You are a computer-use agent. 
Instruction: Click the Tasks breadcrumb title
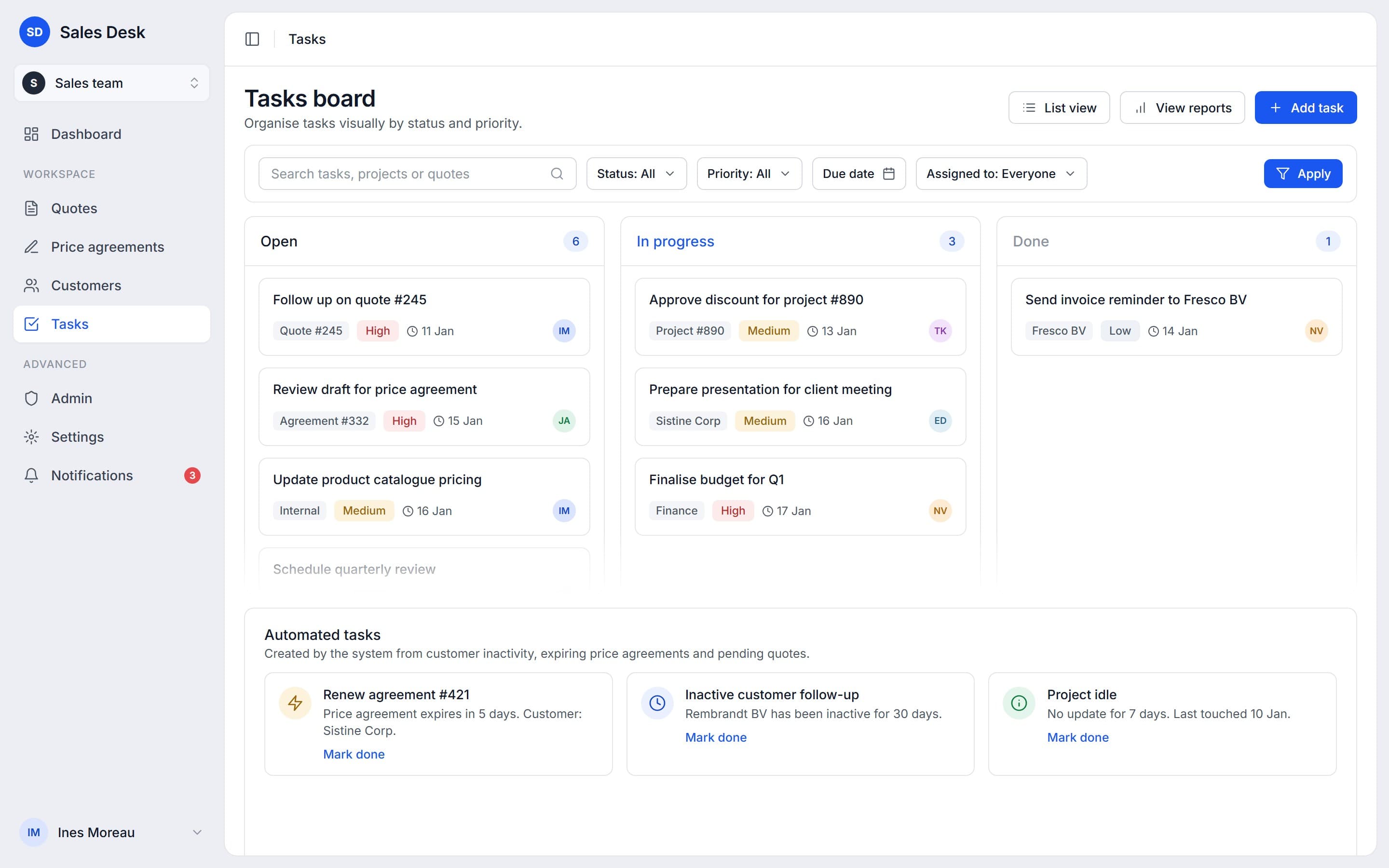point(307,39)
